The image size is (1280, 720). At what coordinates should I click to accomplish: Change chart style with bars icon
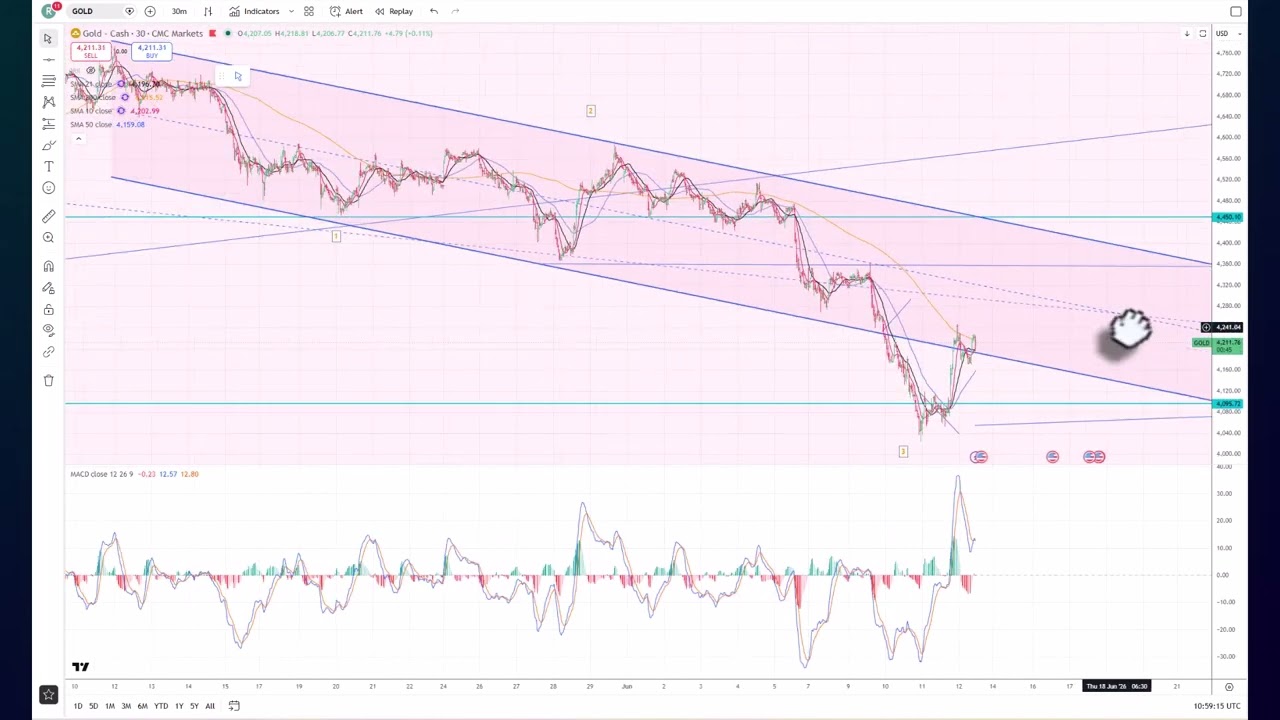[208, 11]
